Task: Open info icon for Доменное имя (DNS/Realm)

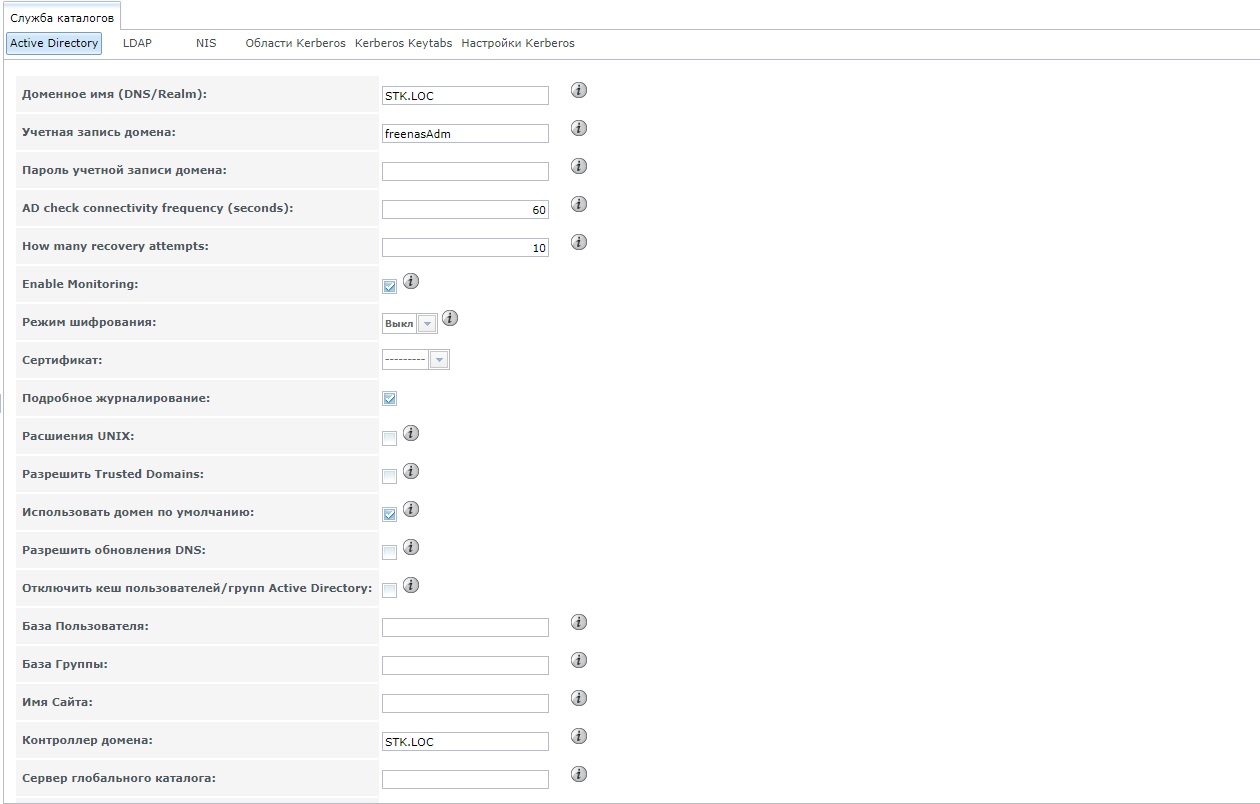Action: coord(579,90)
